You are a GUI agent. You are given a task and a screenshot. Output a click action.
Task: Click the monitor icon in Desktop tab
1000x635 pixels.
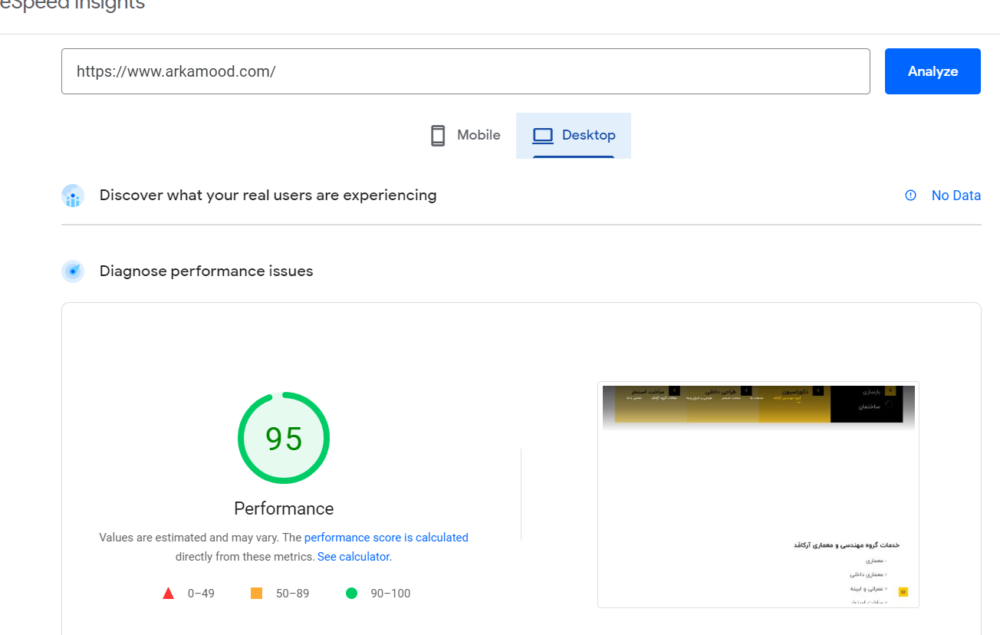543,135
